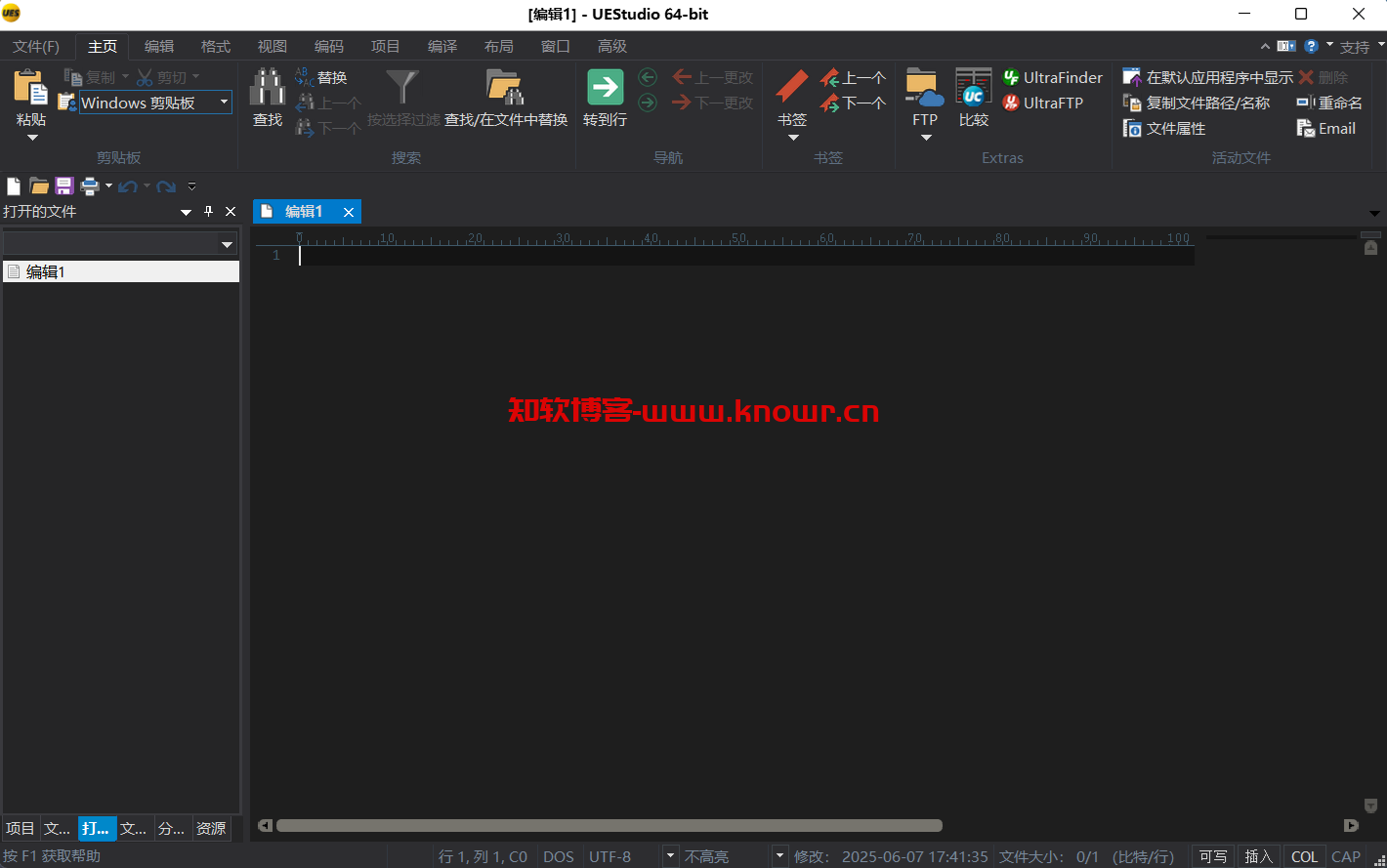Viewport: 1387px width, 868px height.
Task: Open customize quick access toolbar dropdown
Action: point(191,186)
